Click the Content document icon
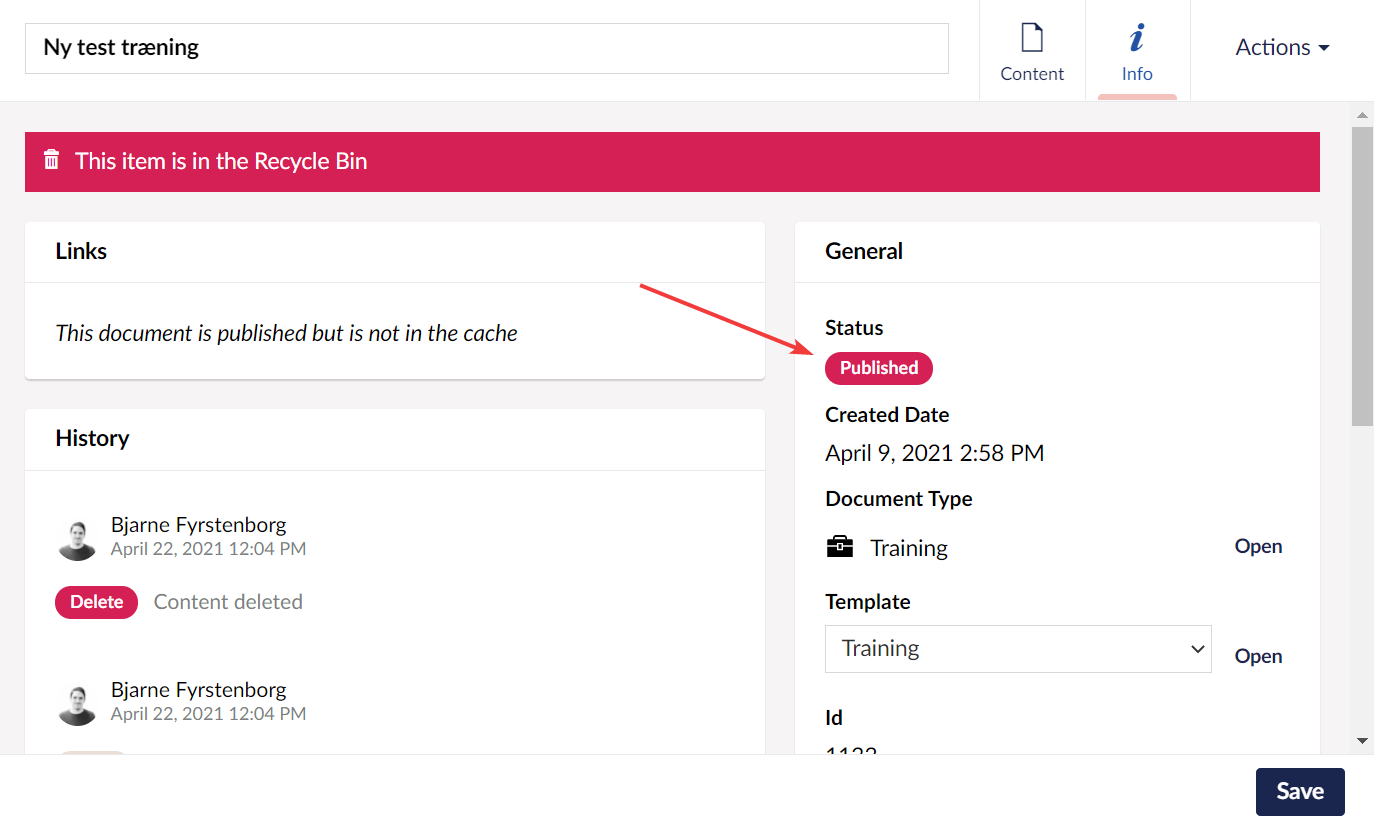Image resolution: width=1374 pixels, height=822 pixels. coord(1032,36)
